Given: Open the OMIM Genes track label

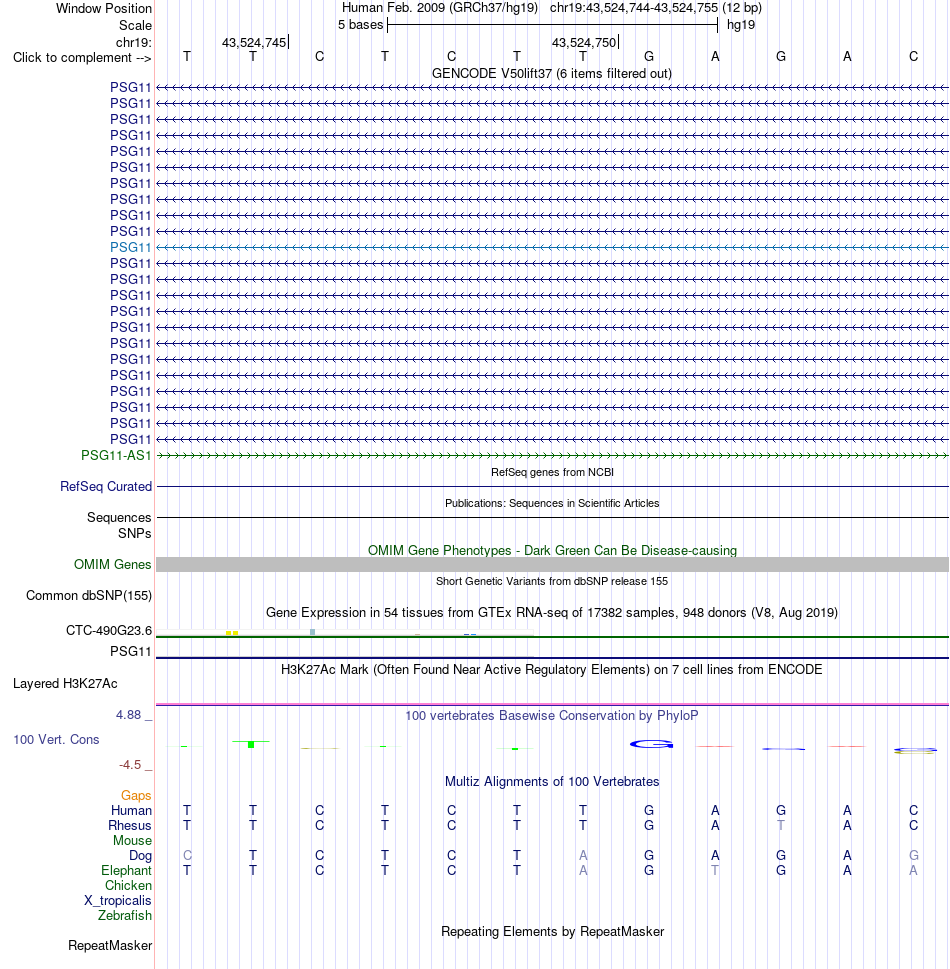Looking at the screenshot, I should [112, 564].
